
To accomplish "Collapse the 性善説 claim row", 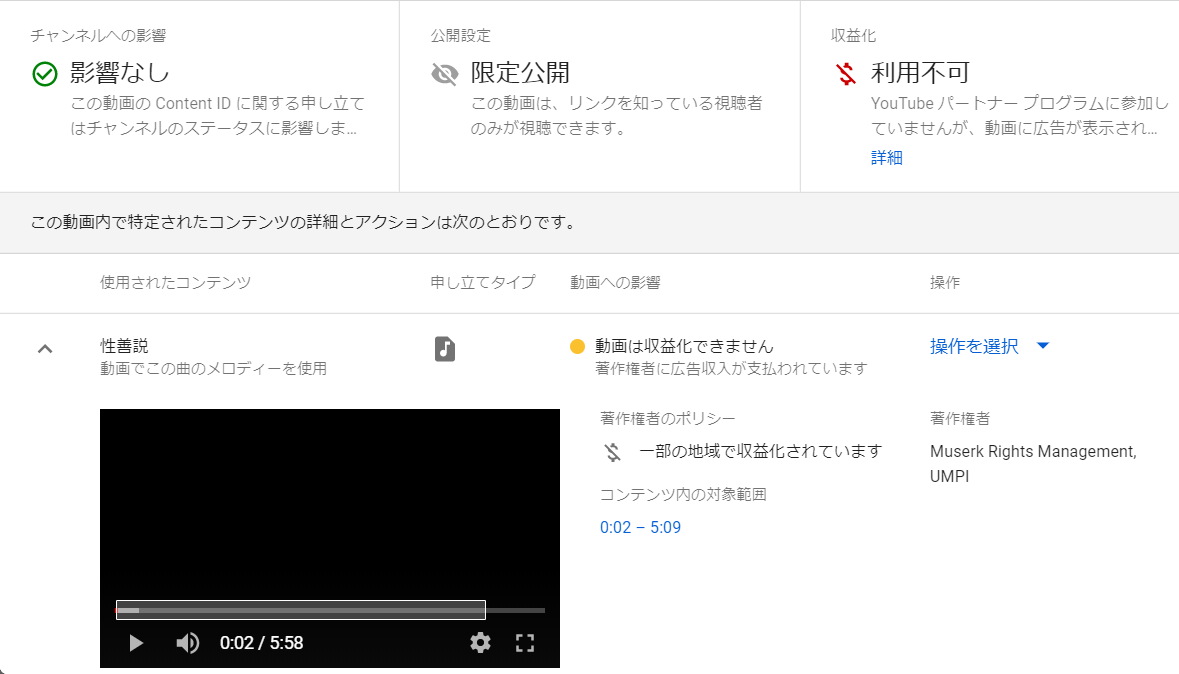I will click(44, 349).
